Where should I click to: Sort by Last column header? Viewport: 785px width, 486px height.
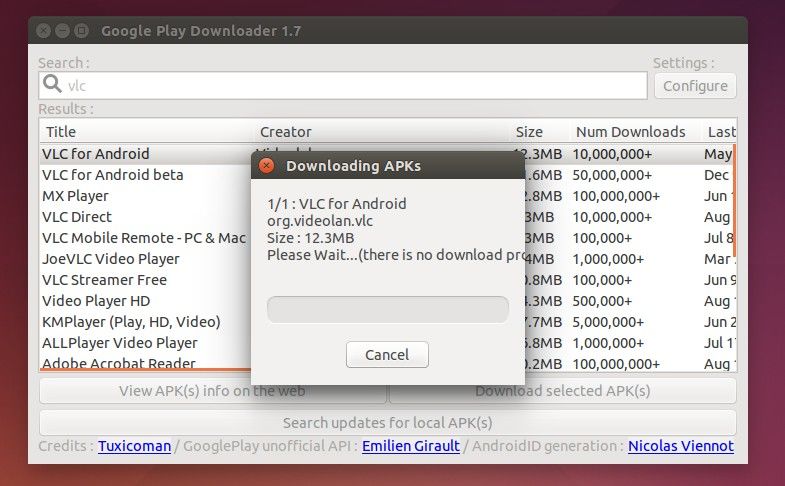point(719,132)
